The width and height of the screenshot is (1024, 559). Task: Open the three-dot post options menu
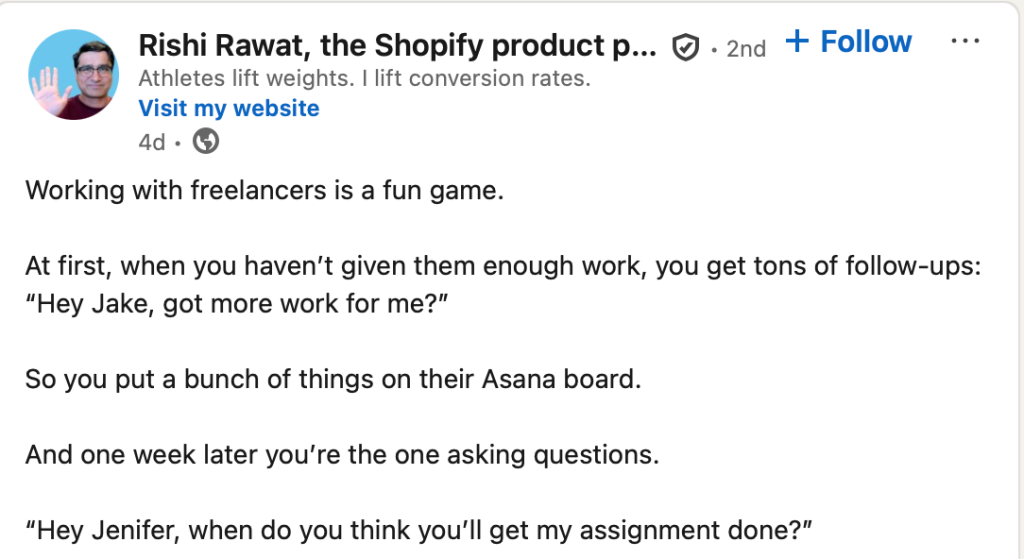(966, 42)
